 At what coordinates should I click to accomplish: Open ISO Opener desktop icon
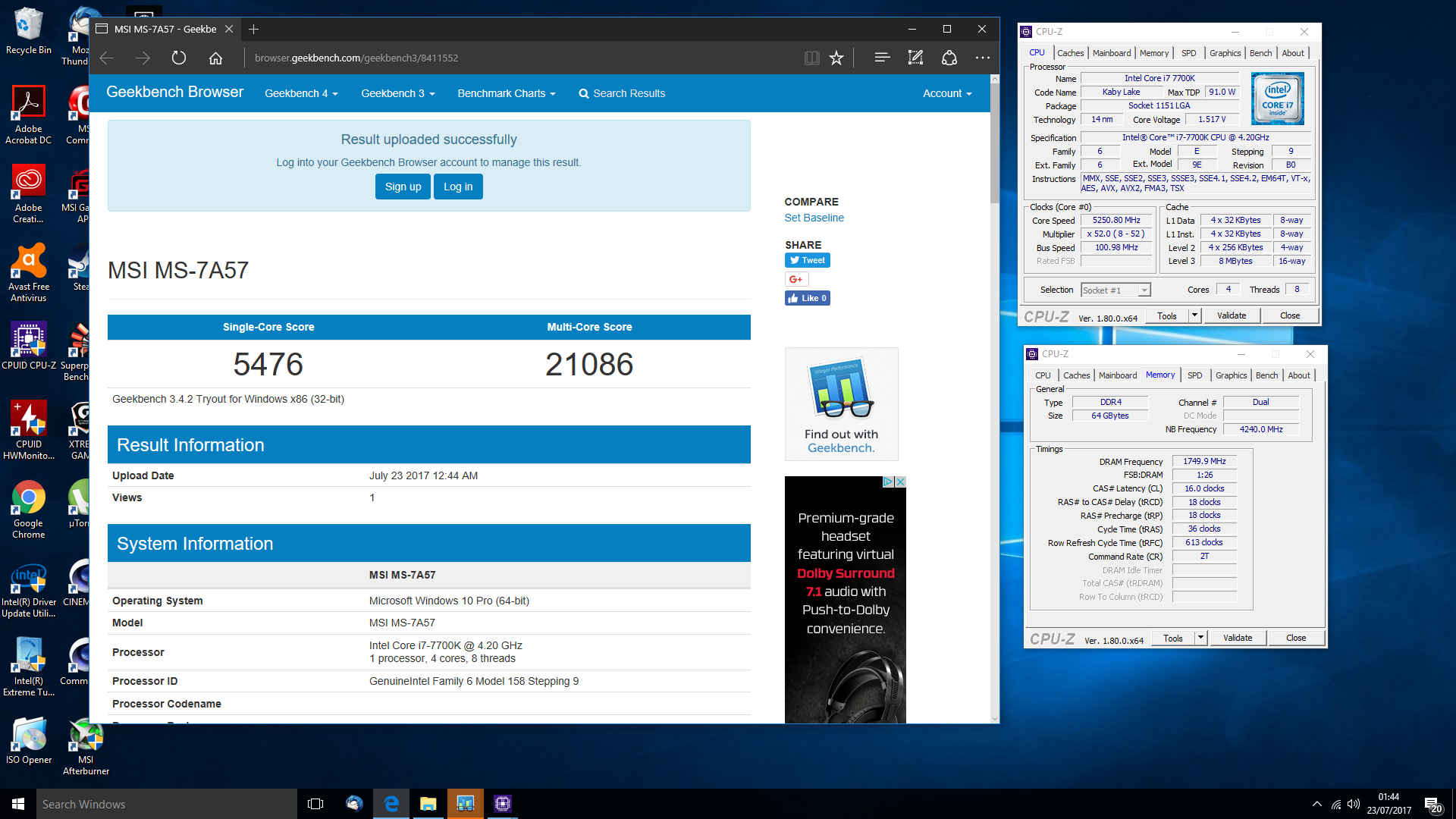(29, 741)
